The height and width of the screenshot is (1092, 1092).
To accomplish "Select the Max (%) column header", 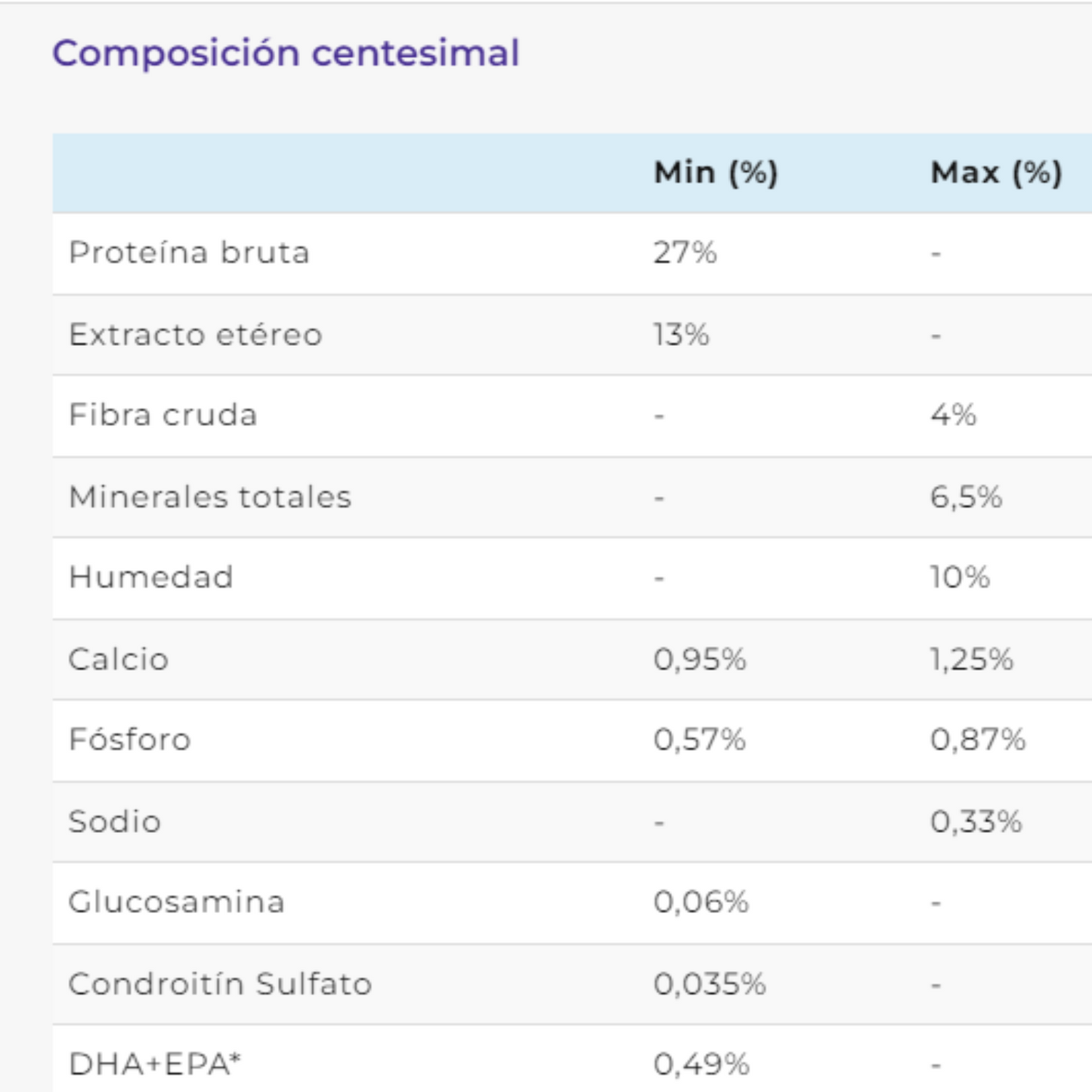I will (x=996, y=173).
